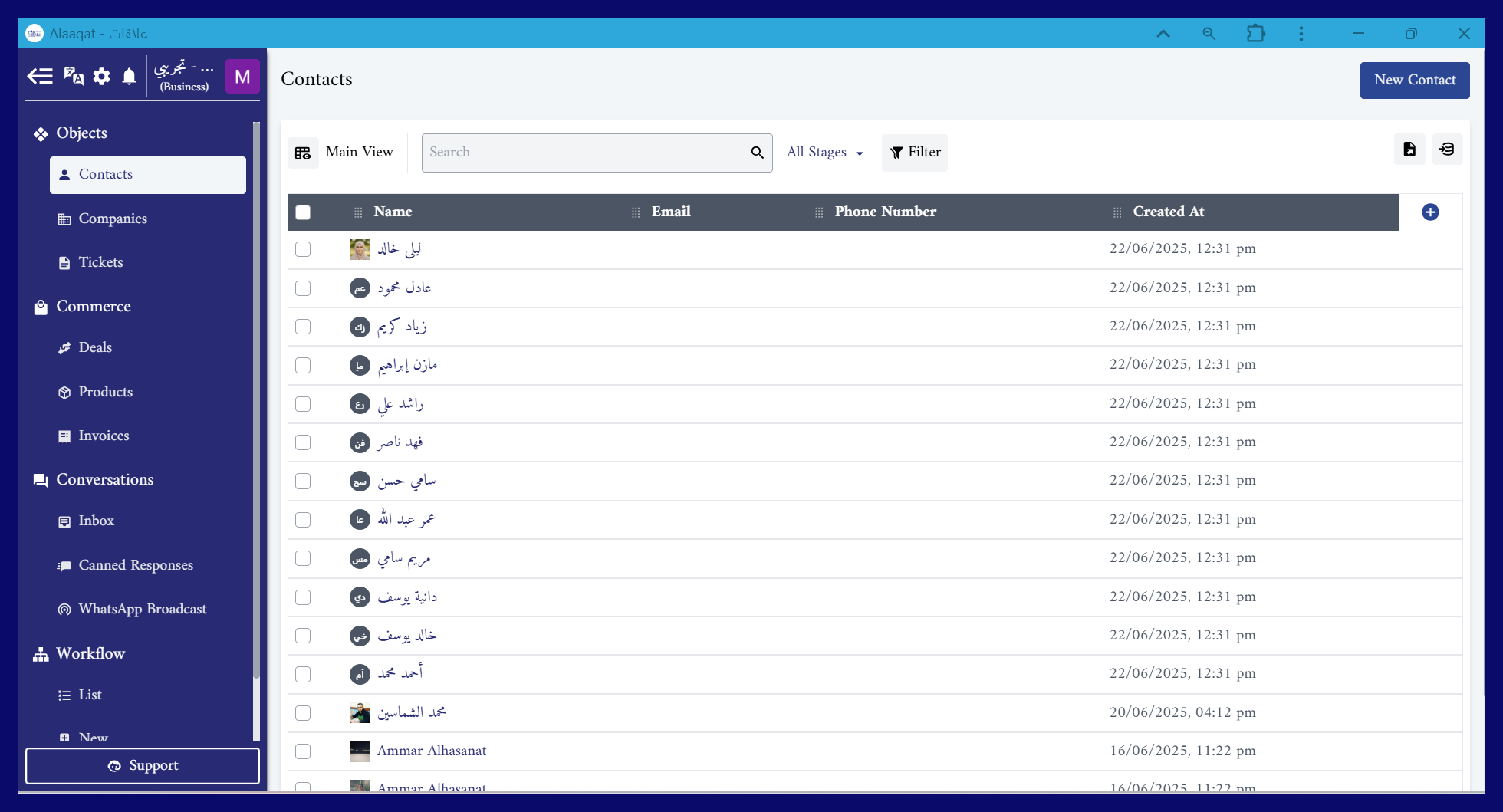Click the export file icon
This screenshot has height=812, width=1503.
coord(1409,150)
